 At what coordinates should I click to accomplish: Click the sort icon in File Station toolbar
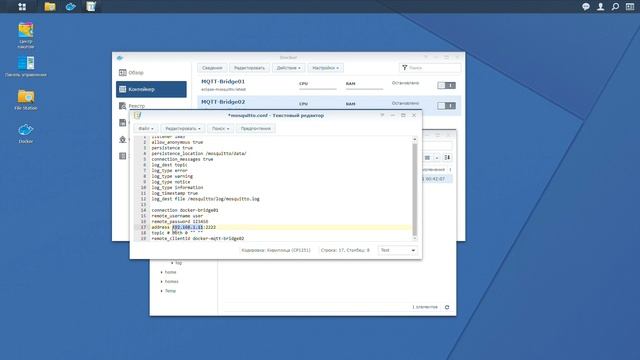click(447, 158)
